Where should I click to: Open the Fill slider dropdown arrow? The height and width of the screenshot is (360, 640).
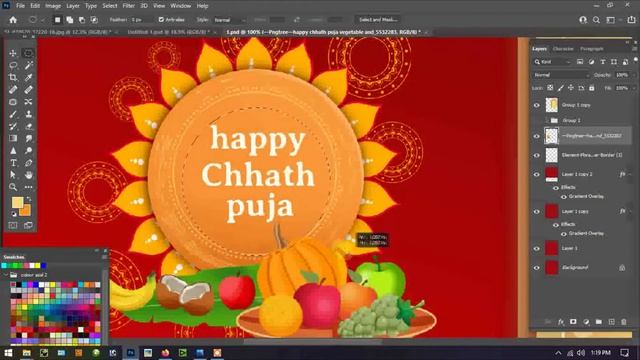tap(634, 88)
